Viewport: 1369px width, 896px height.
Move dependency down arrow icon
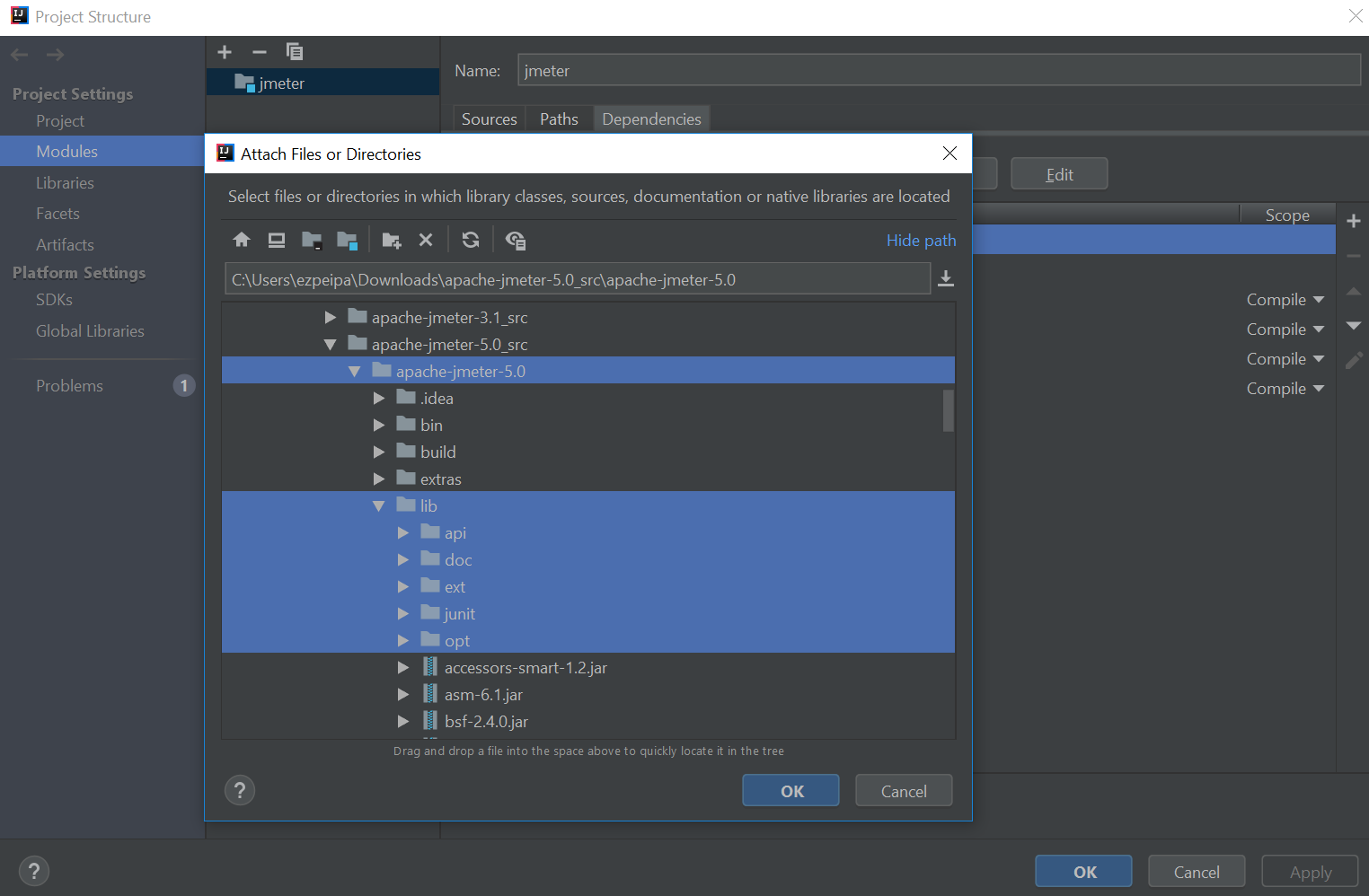(1354, 326)
